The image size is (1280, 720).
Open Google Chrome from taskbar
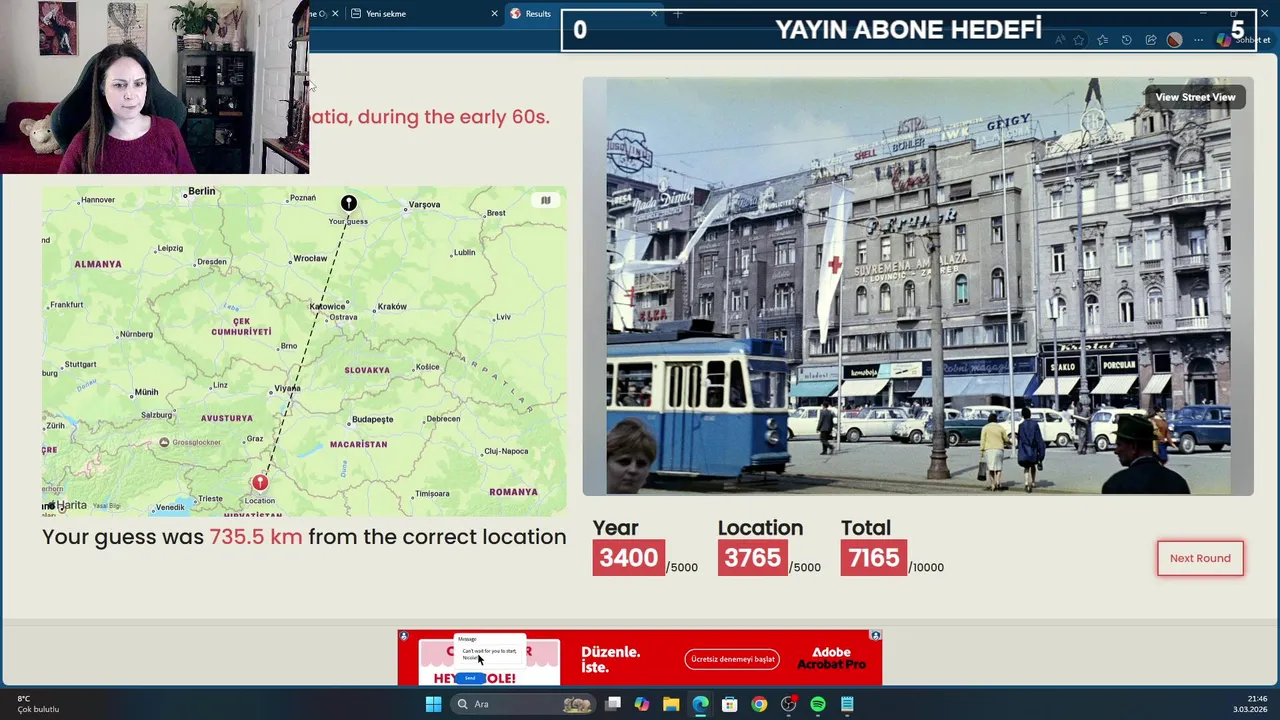pos(759,704)
